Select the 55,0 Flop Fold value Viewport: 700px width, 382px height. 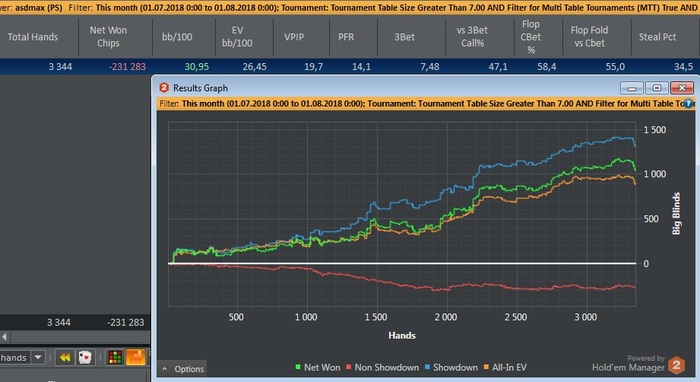click(x=615, y=67)
